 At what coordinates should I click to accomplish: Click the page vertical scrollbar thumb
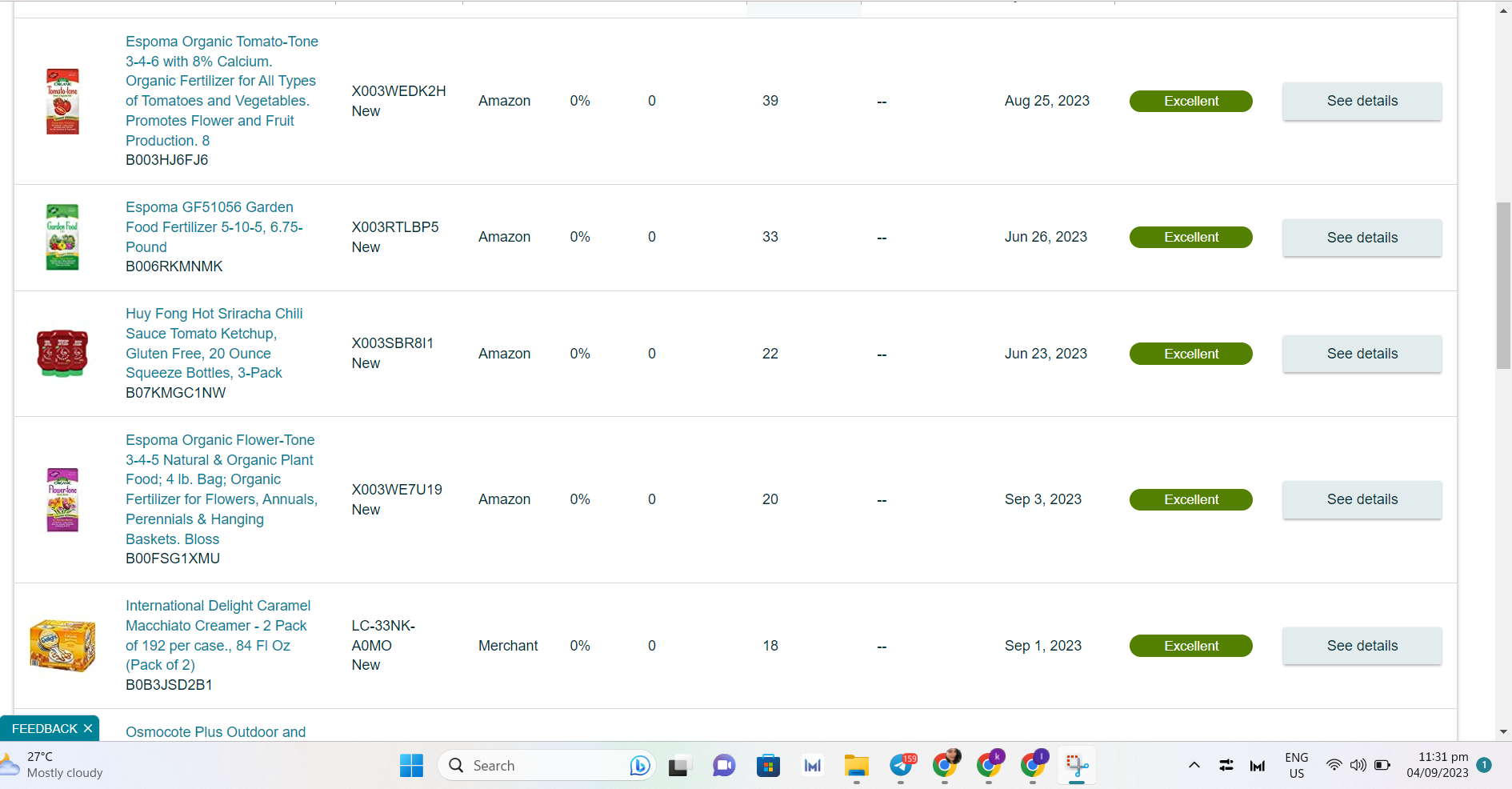[1503, 285]
